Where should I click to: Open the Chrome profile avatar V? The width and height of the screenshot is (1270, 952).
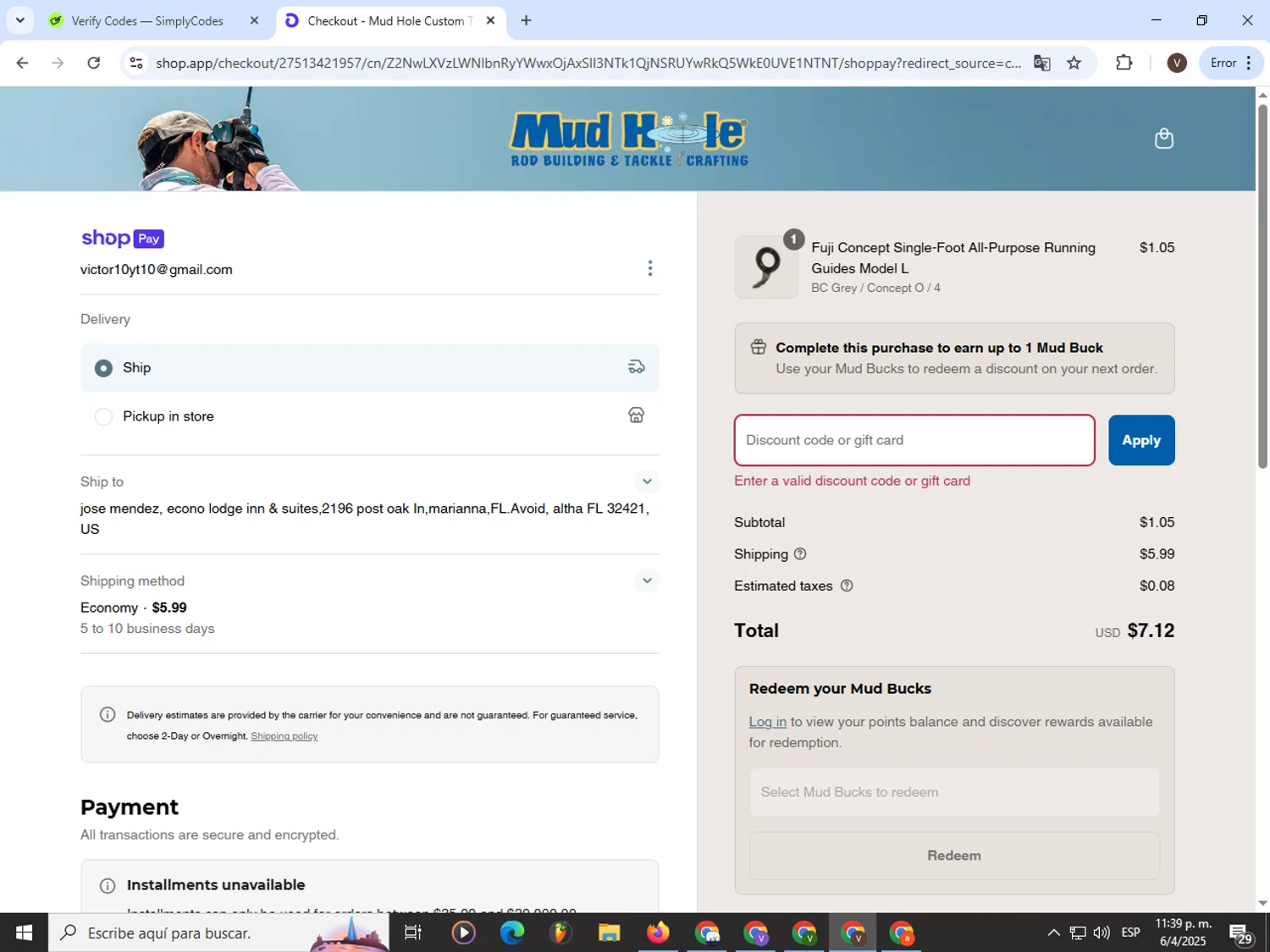pyautogui.click(x=1176, y=63)
